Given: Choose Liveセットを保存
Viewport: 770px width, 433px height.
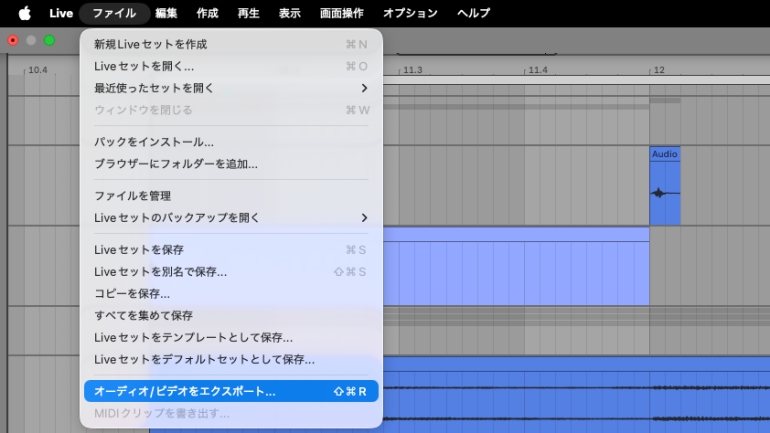Looking at the screenshot, I should [x=231, y=250].
